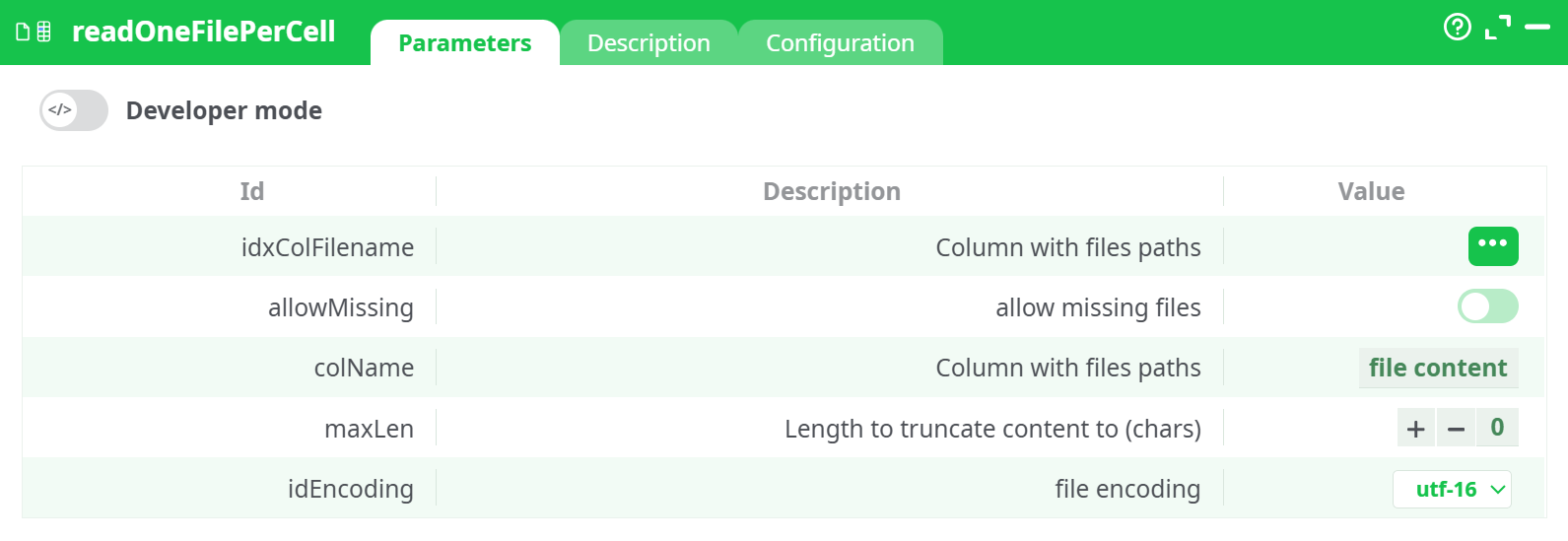Click the Id column header
This screenshot has height=541, width=1568.
point(252,191)
